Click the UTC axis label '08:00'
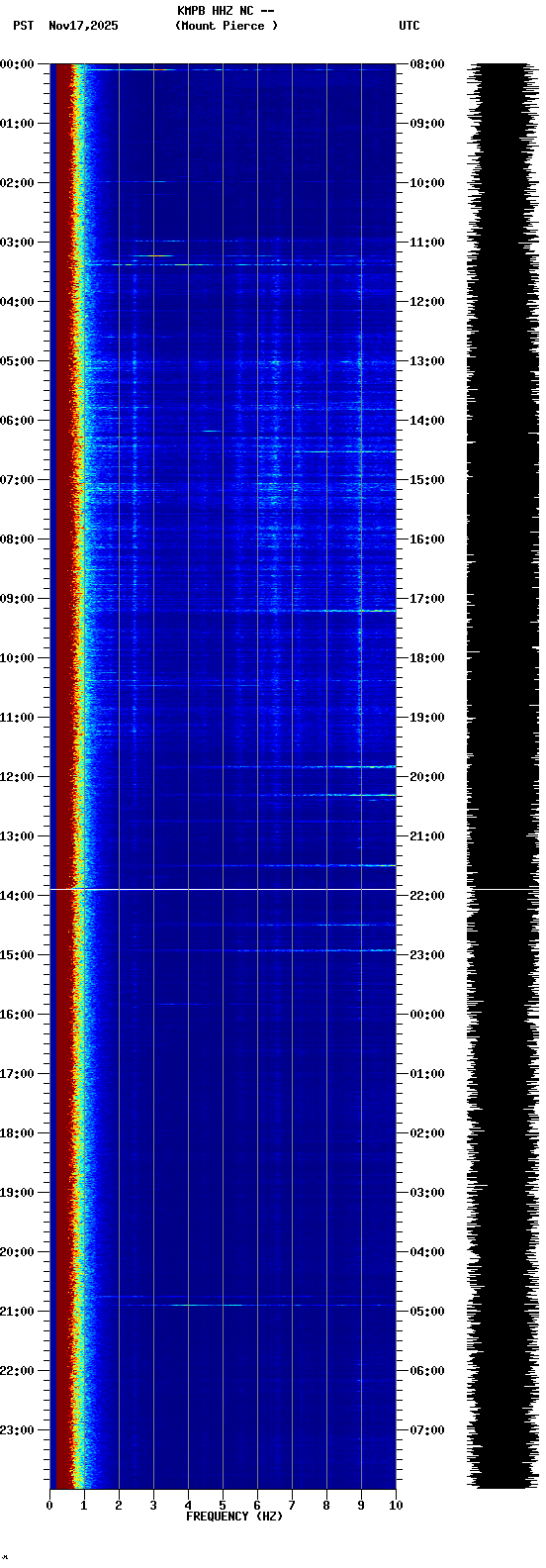This screenshot has height=1568, width=546. [427, 64]
